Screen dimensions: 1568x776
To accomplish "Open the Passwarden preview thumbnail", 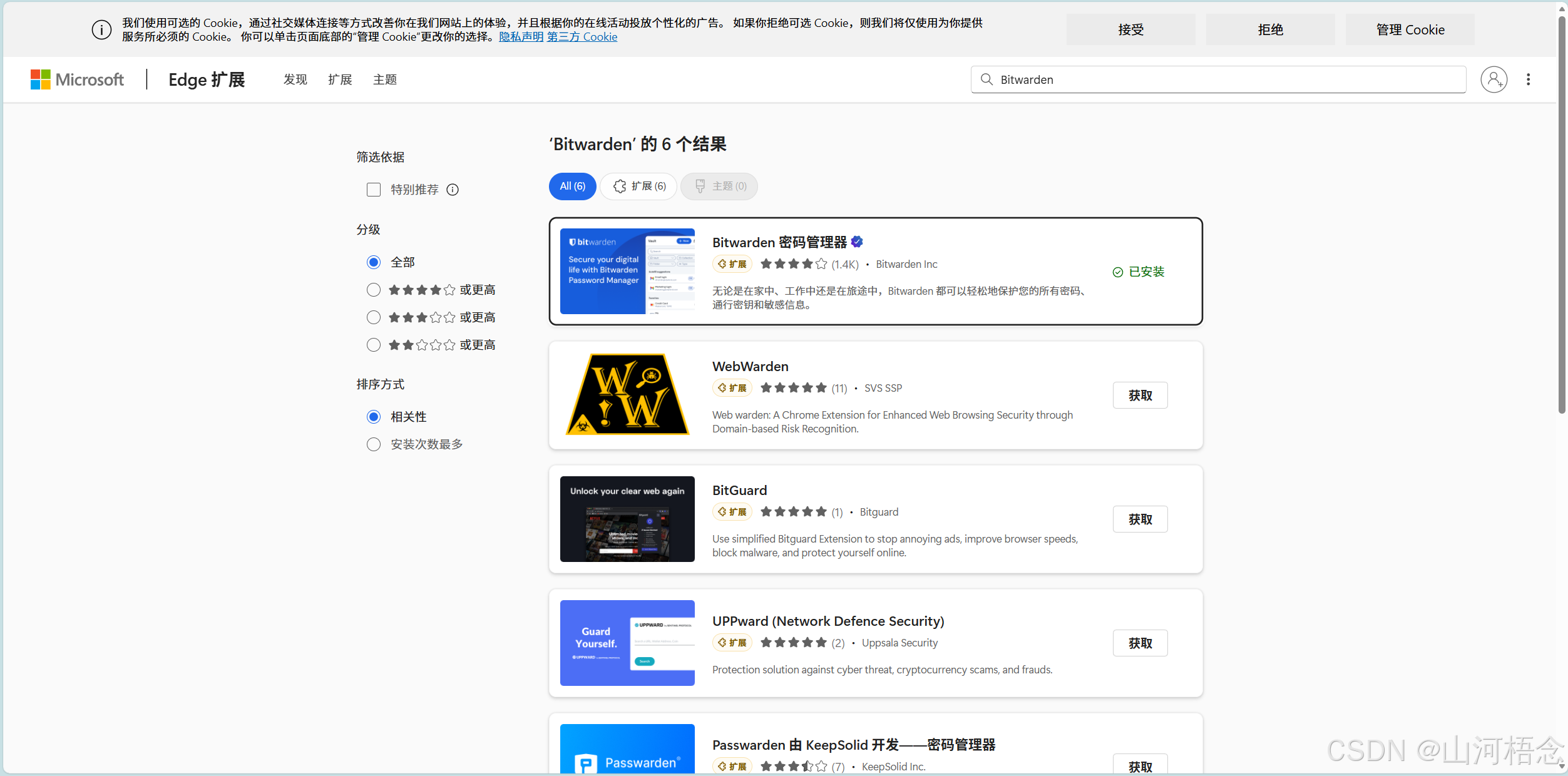I will tap(627, 749).
